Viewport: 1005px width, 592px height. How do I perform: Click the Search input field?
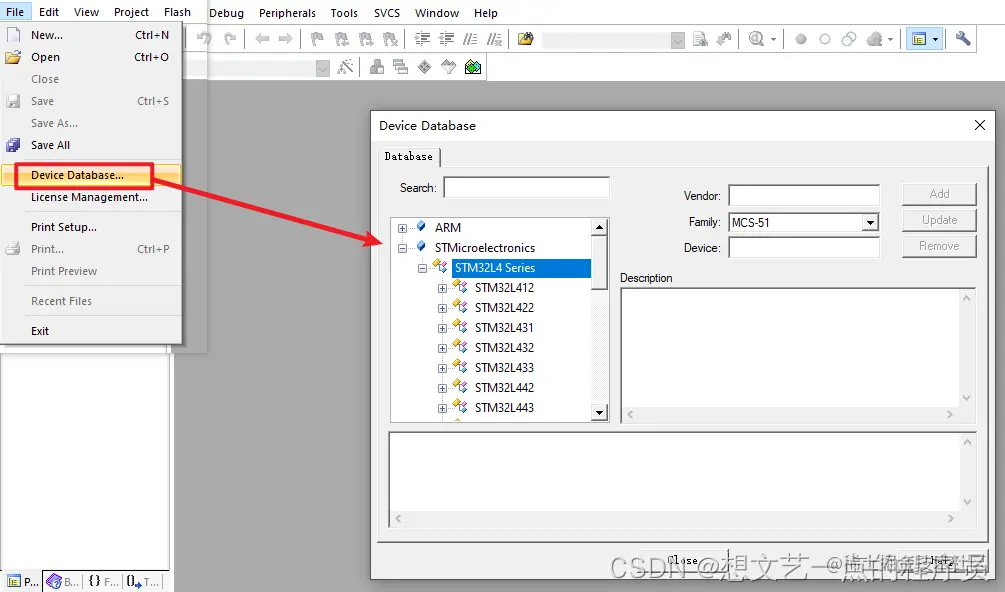coord(527,188)
